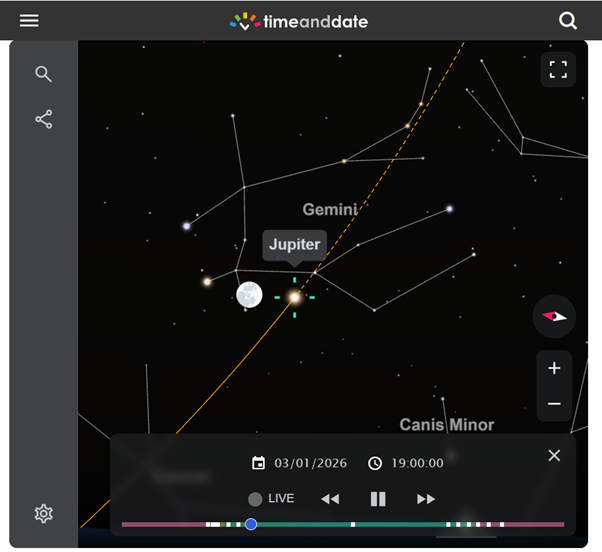Open settings gear in sidebar
The image size is (602, 552).
point(43,514)
